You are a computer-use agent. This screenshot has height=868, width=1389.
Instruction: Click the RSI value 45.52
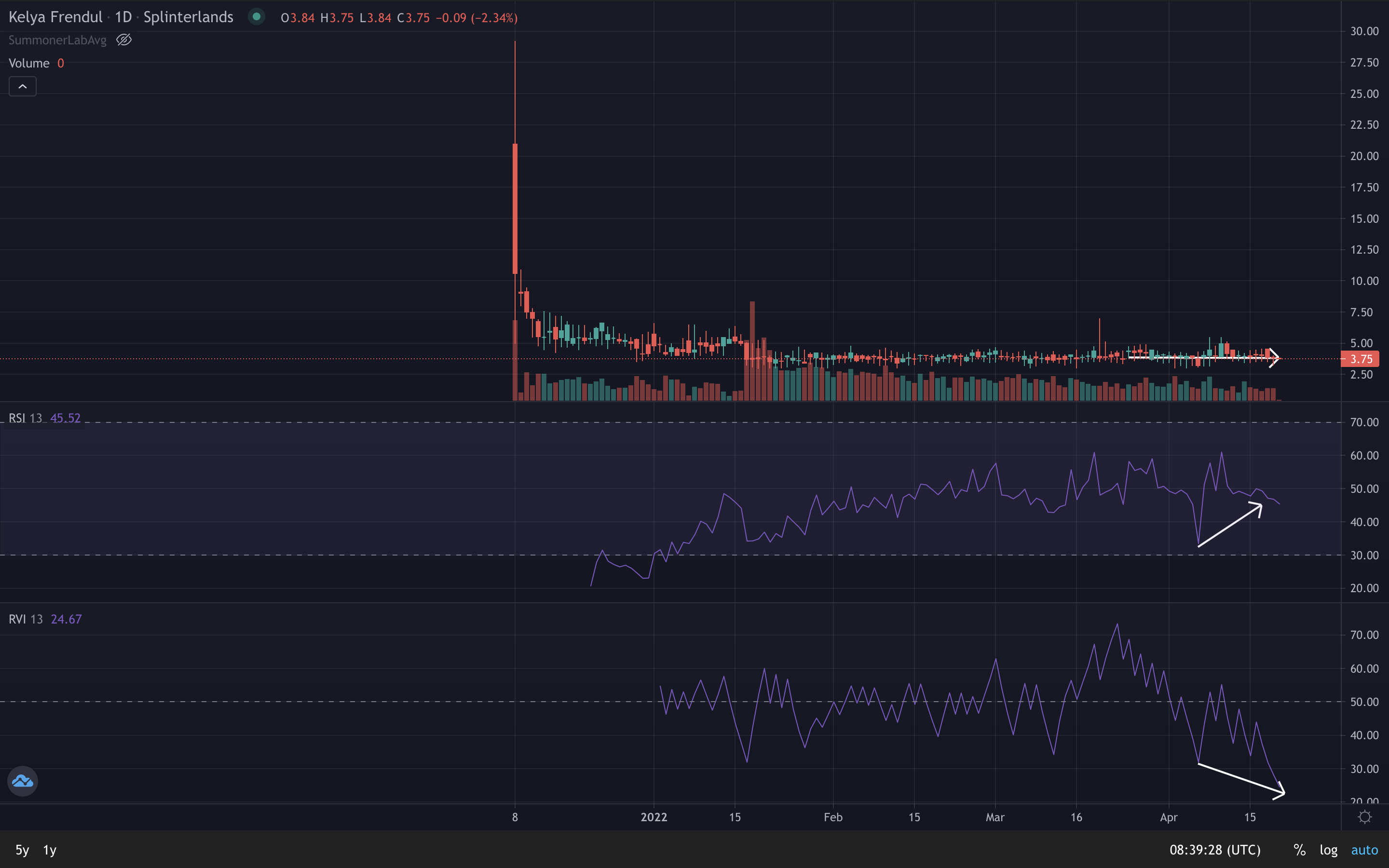(66, 419)
